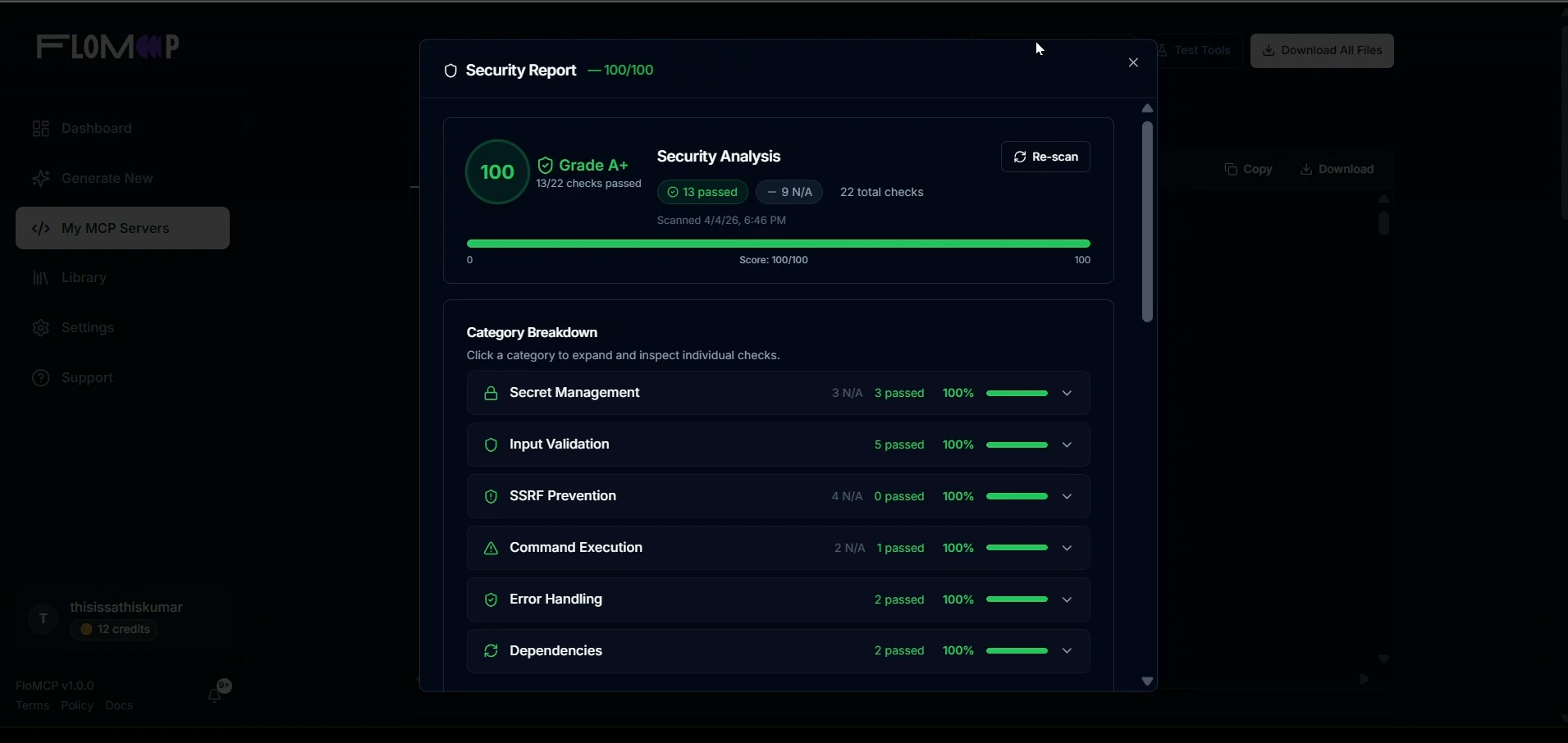Click the Grade A+ shield check icon
Viewport: 1568px width, 743px height.
[x=546, y=166]
